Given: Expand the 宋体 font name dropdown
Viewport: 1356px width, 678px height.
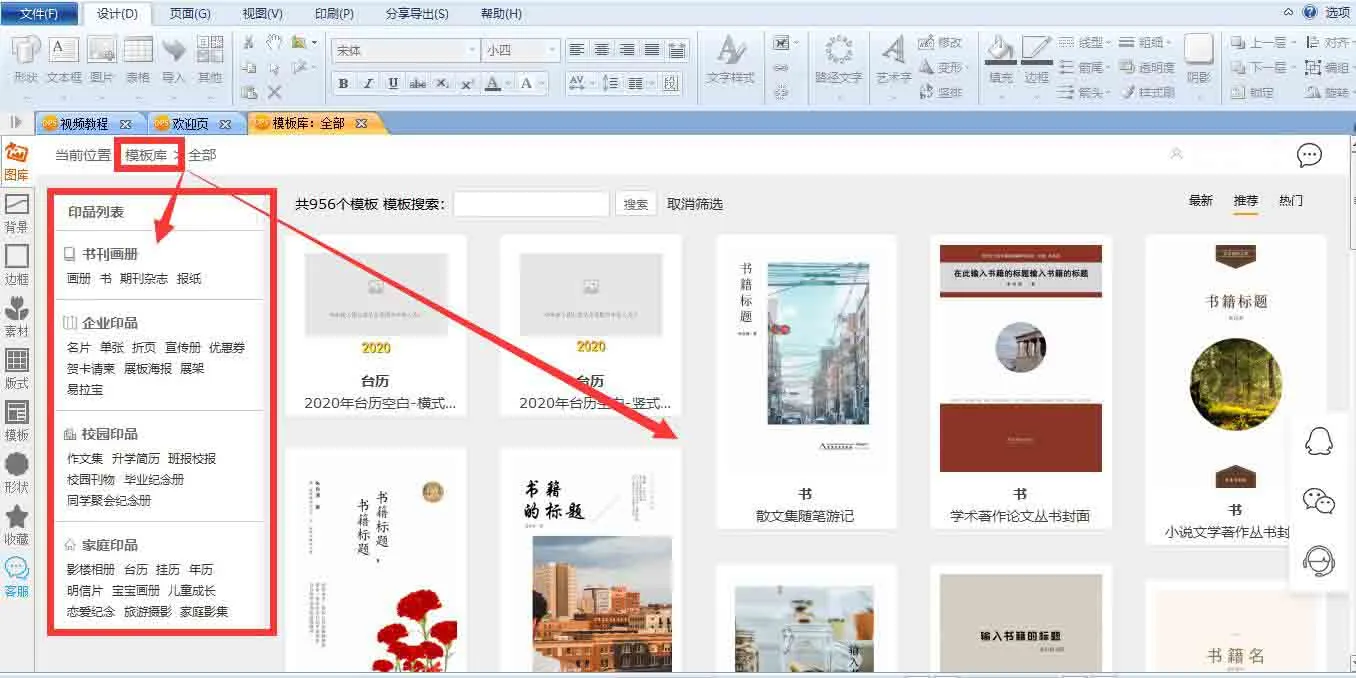Looking at the screenshot, I should (472, 50).
